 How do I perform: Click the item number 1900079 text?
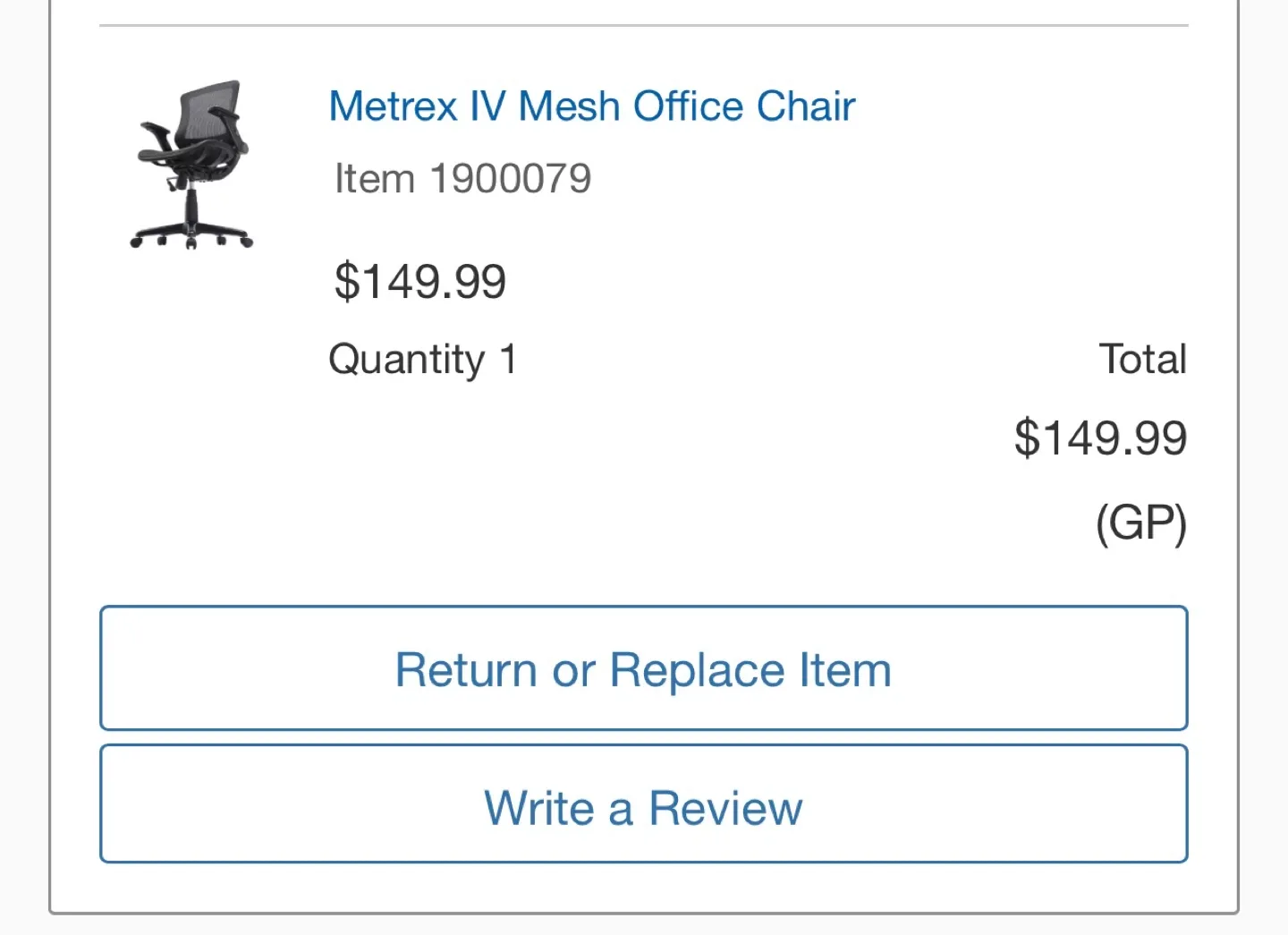point(462,177)
